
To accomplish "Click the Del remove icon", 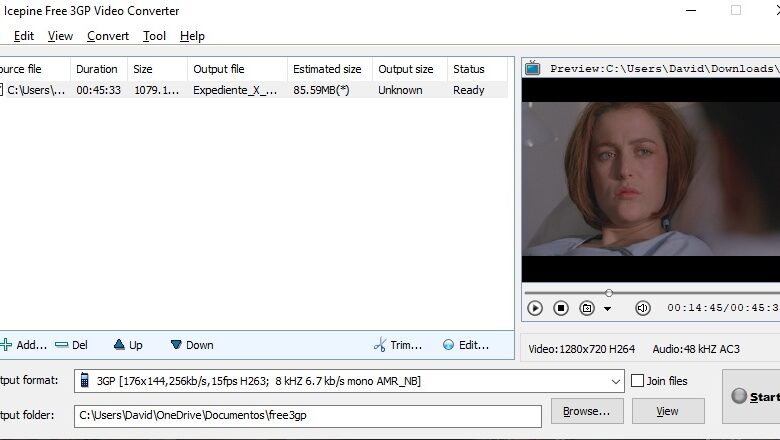I will (62, 344).
